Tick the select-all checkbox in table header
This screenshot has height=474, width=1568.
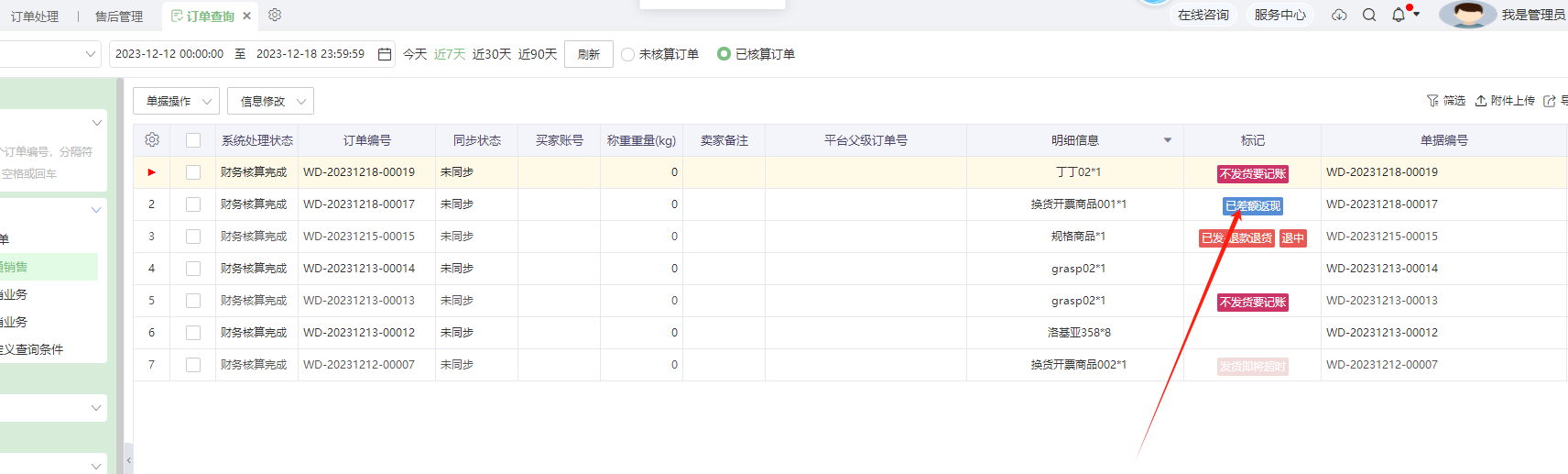(x=193, y=140)
